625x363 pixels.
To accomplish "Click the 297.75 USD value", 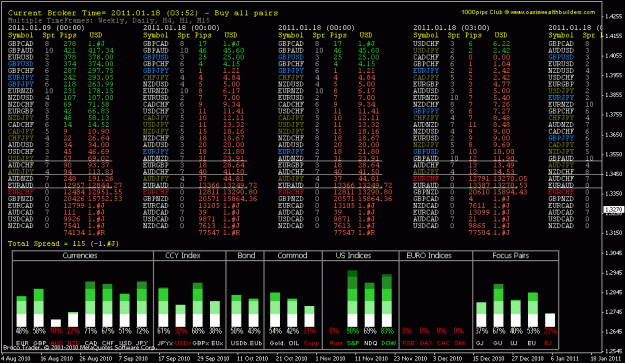I will [101, 71].
